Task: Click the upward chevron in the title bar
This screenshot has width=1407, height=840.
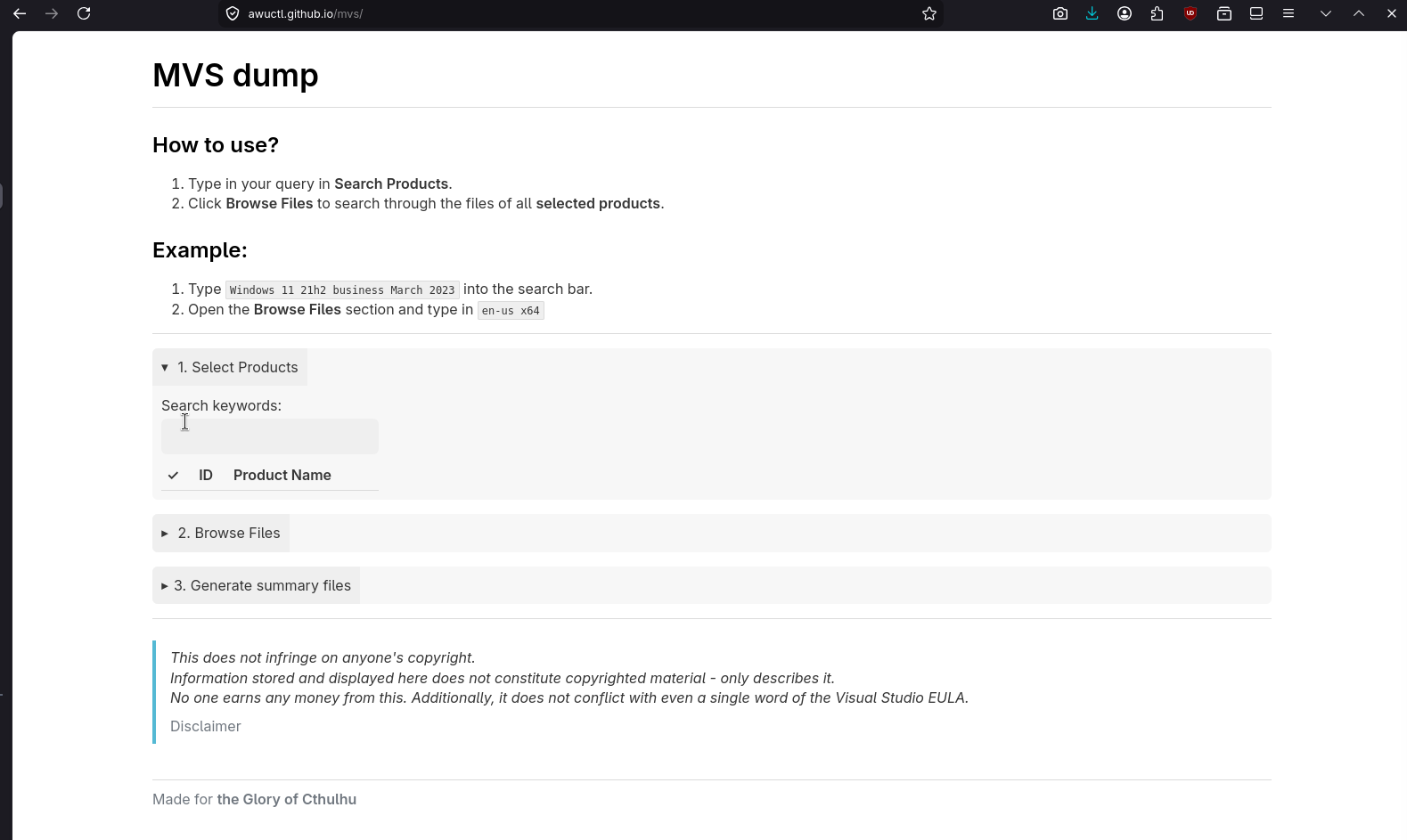Action: click(1359, 13)
